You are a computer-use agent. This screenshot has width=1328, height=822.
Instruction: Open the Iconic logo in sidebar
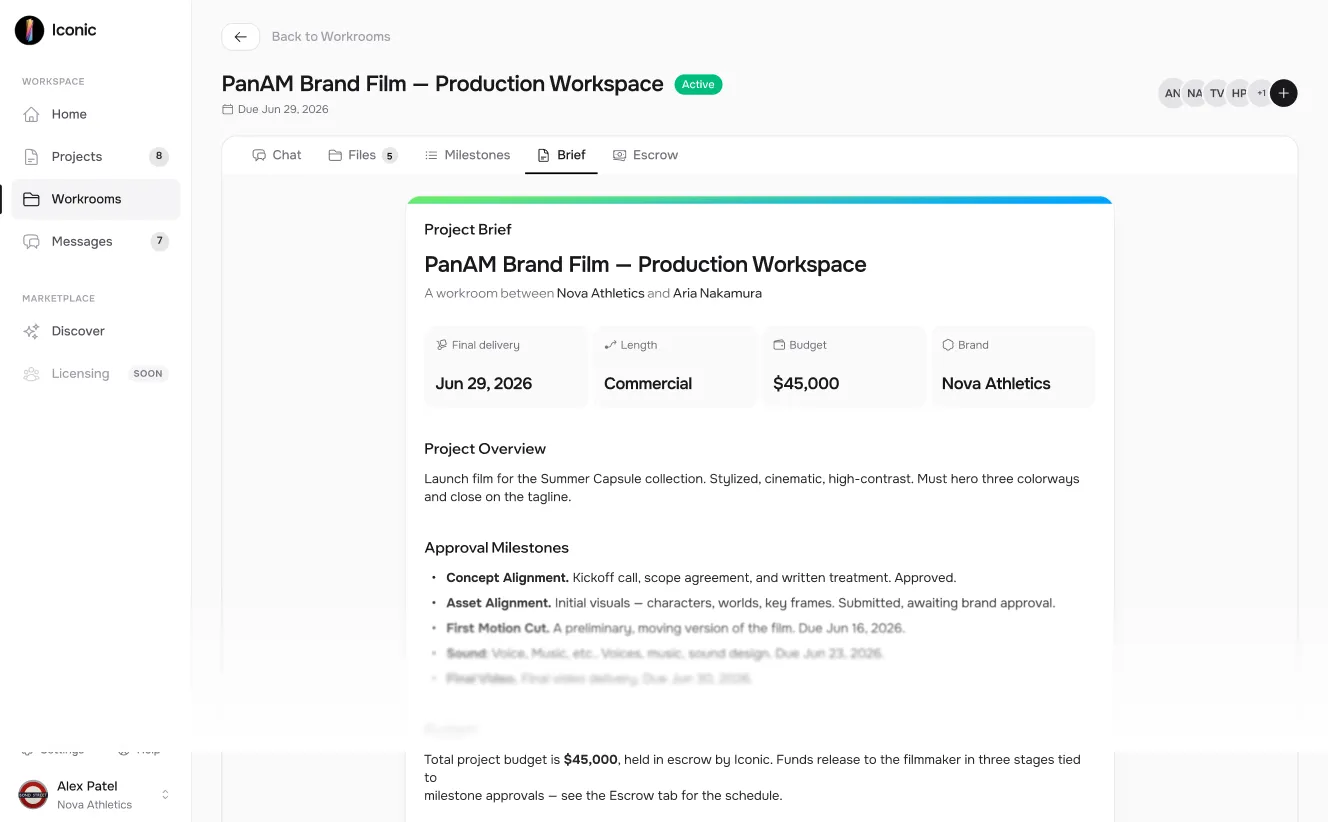(x=30, y=30)
